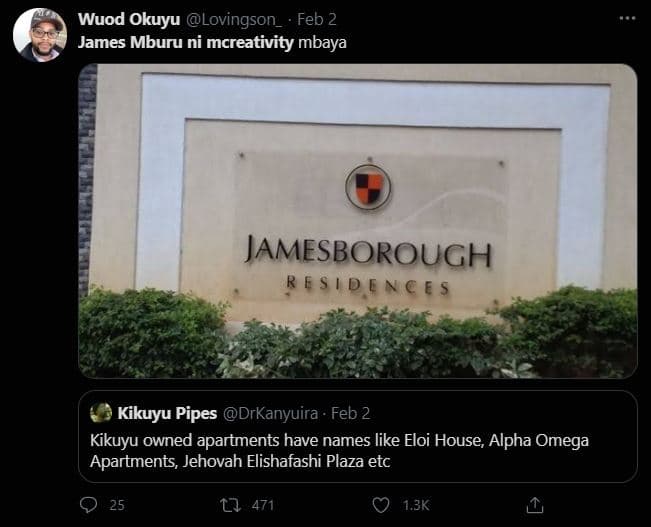
Task: Open Wuod Okuyu's profile picture
Action: (x=40, y=35)
